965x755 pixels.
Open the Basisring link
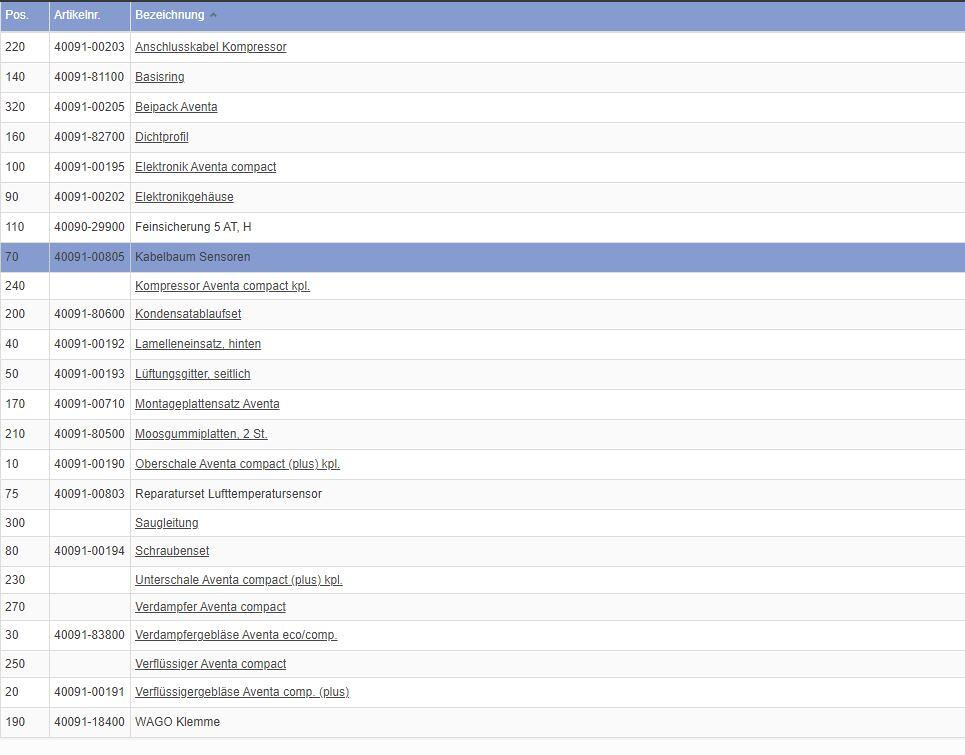pyautogui.click(x=159, y=77)
